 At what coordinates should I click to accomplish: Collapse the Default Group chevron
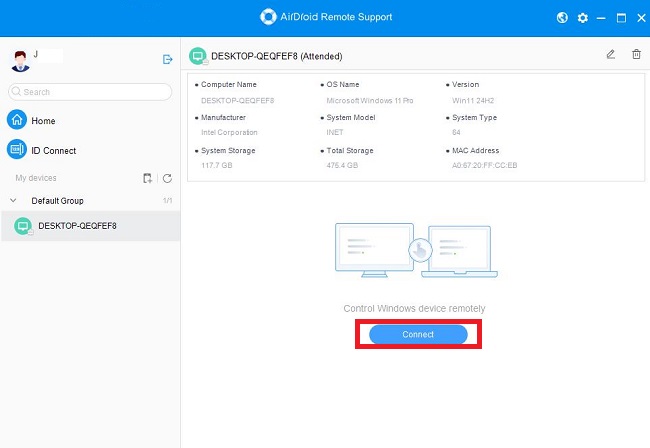click(14, 200)
